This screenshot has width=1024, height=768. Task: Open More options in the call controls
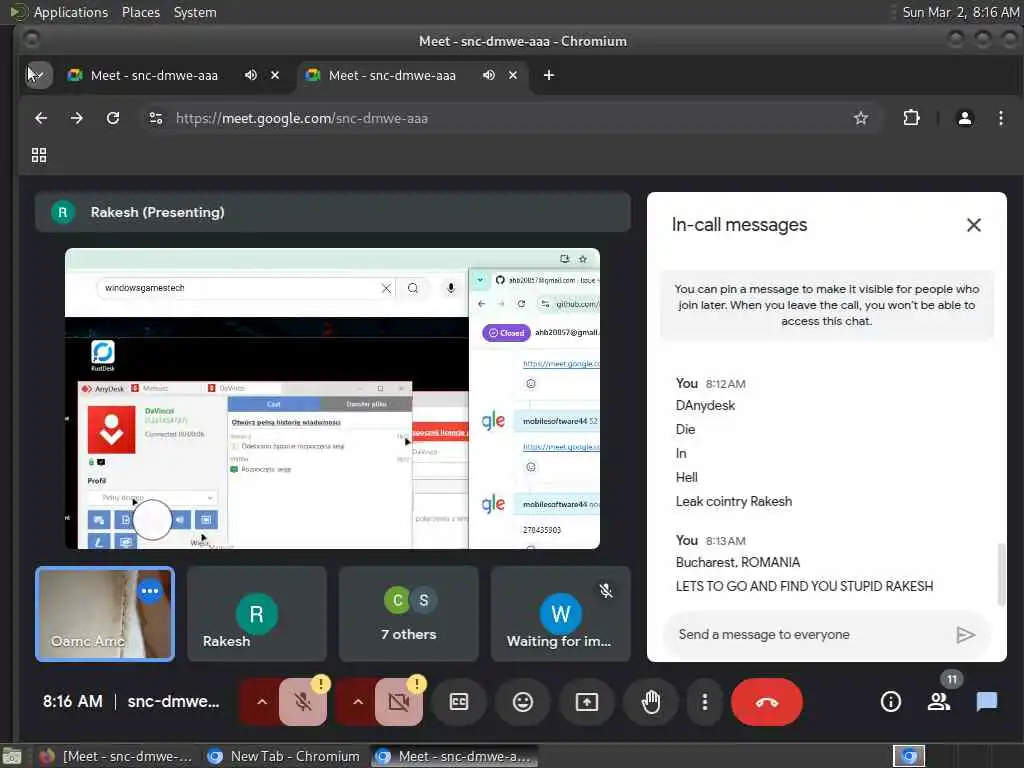(x=704, y=702)
